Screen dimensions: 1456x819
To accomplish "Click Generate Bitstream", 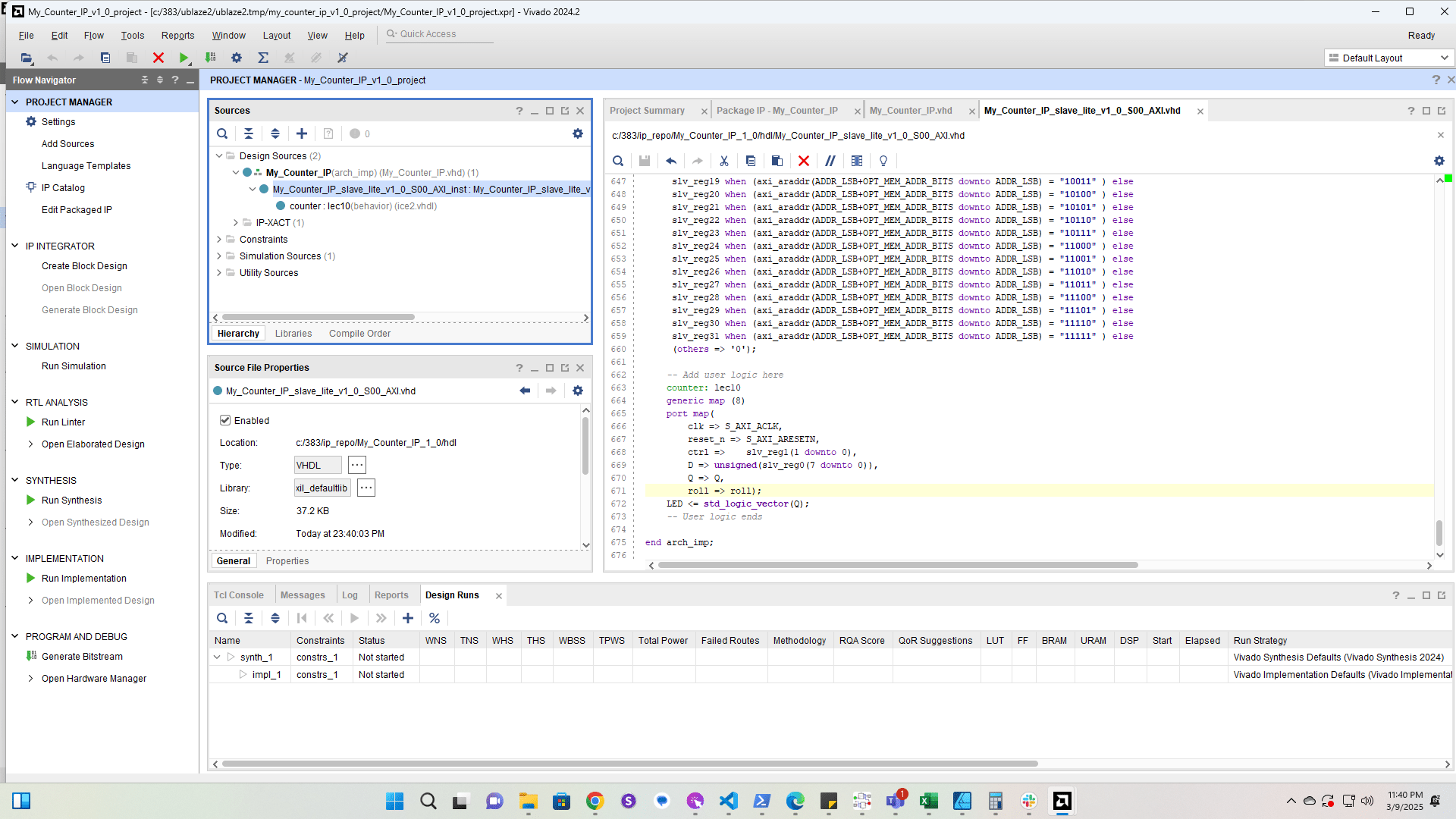I will (82, 657).
